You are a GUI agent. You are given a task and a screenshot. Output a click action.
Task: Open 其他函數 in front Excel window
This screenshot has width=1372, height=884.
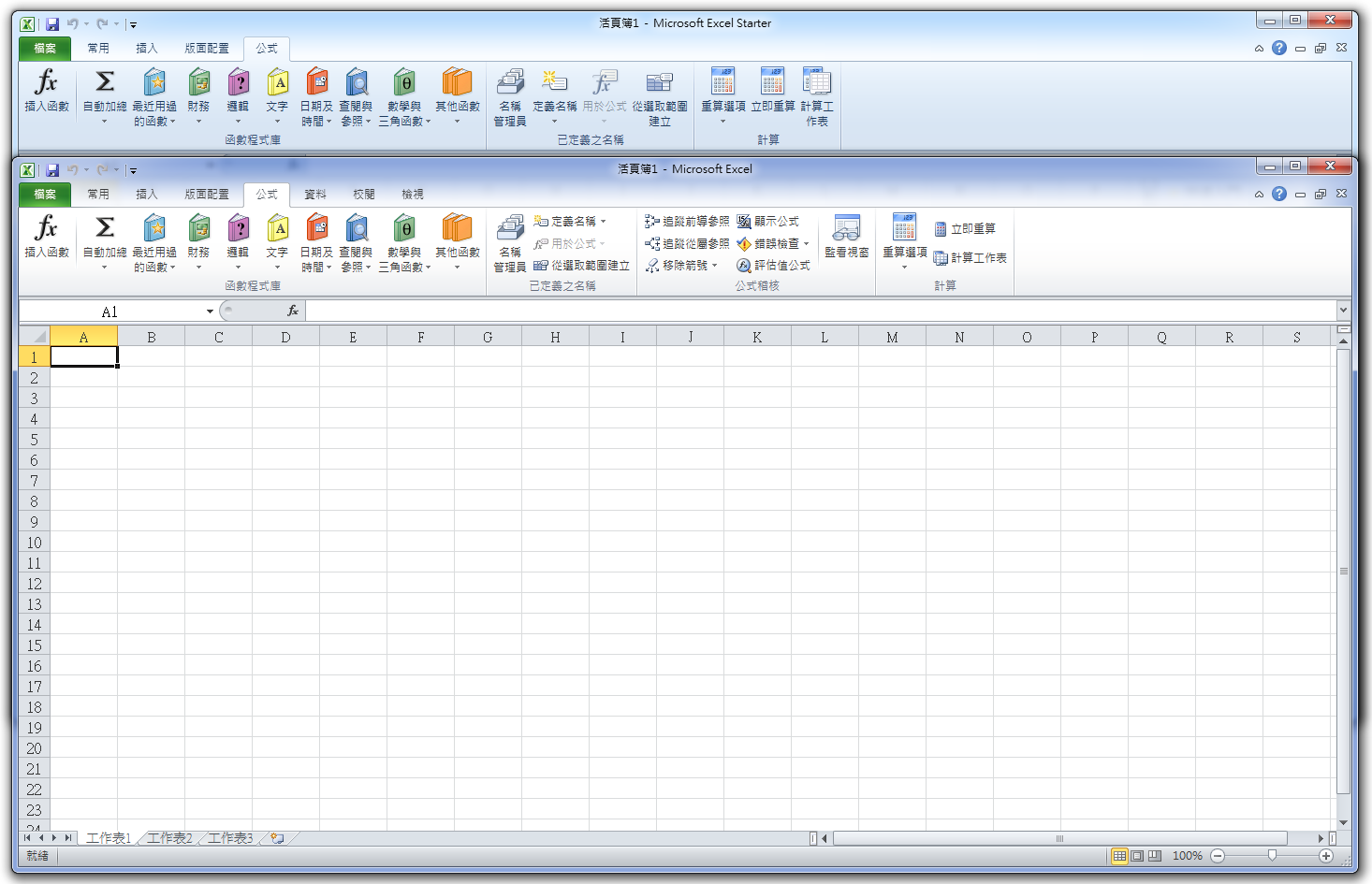pyautogui.click(x=458, y=242)
